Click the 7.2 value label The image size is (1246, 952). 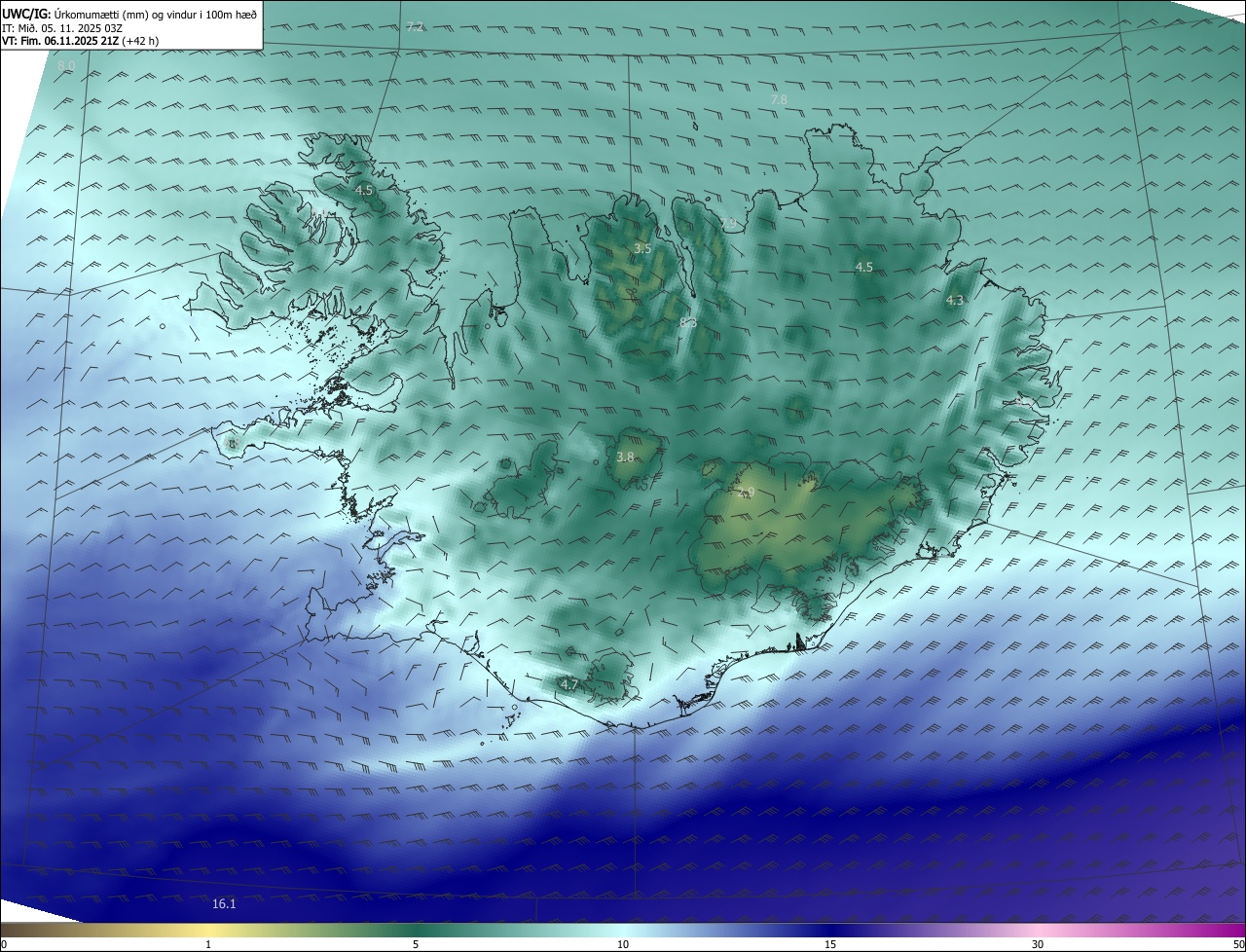pyautogui.click(x=415, y=26)
